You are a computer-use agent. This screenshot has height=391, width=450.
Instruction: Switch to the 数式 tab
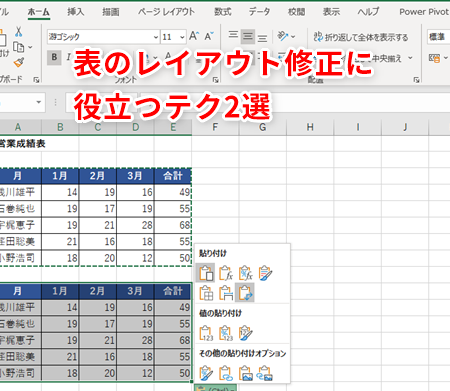pos(223,12)
